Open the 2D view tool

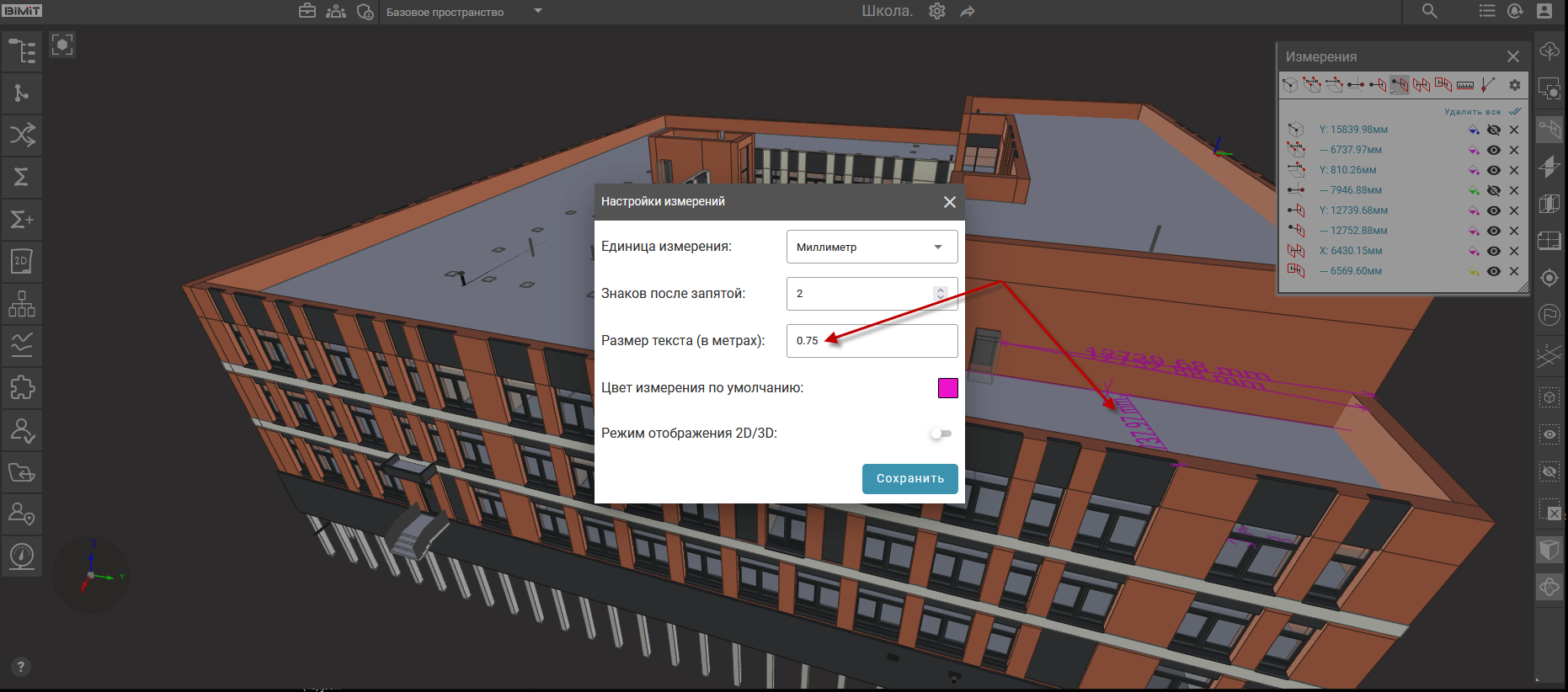point(22,261)
